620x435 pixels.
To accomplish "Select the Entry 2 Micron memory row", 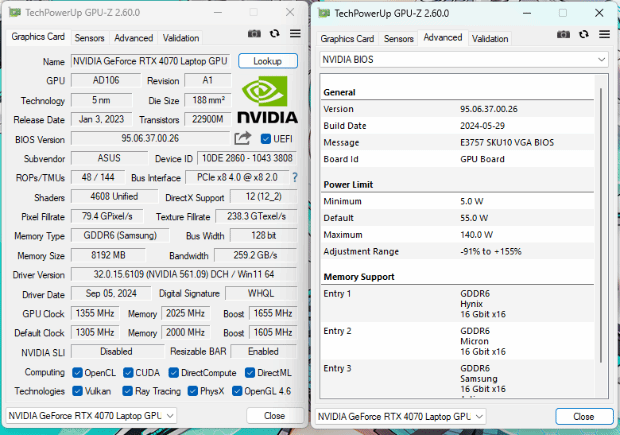I will [457, 341].
